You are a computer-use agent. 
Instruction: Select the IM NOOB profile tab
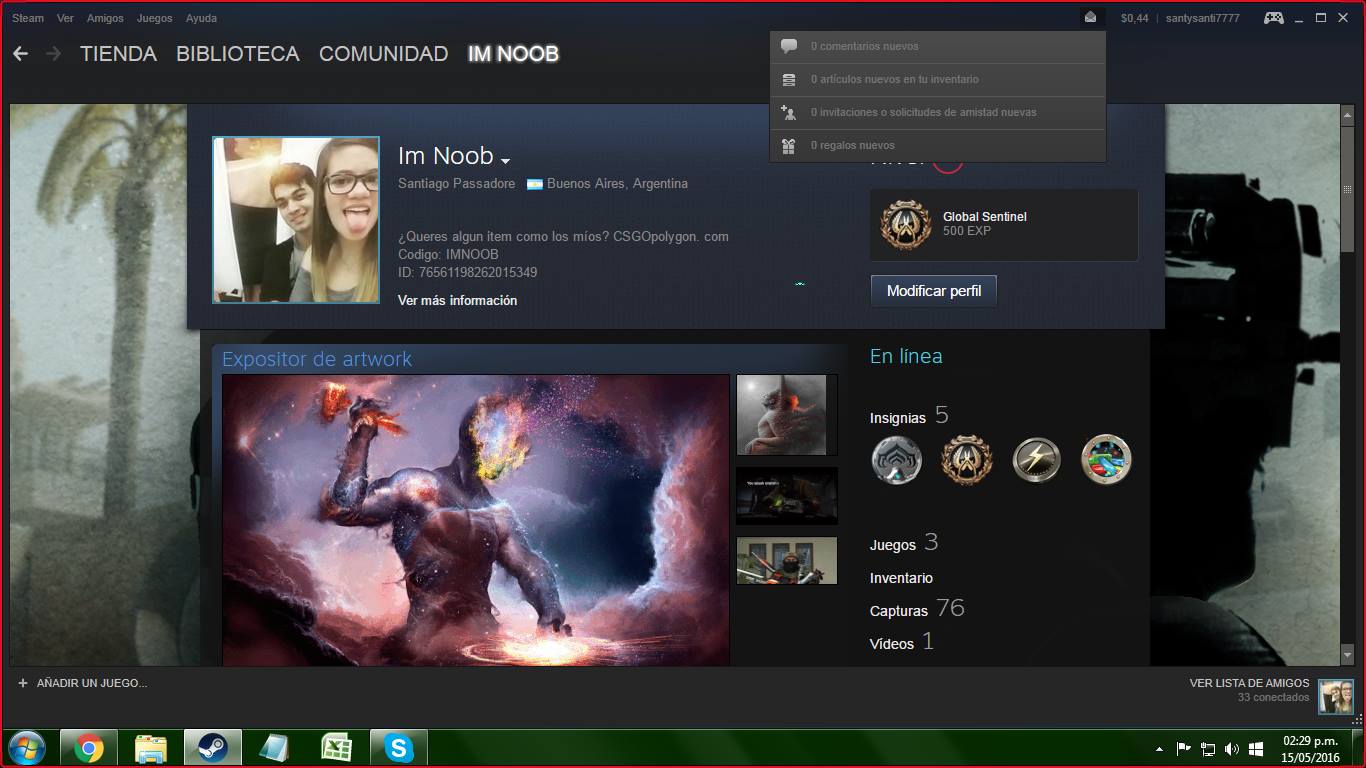pos(513,54)
